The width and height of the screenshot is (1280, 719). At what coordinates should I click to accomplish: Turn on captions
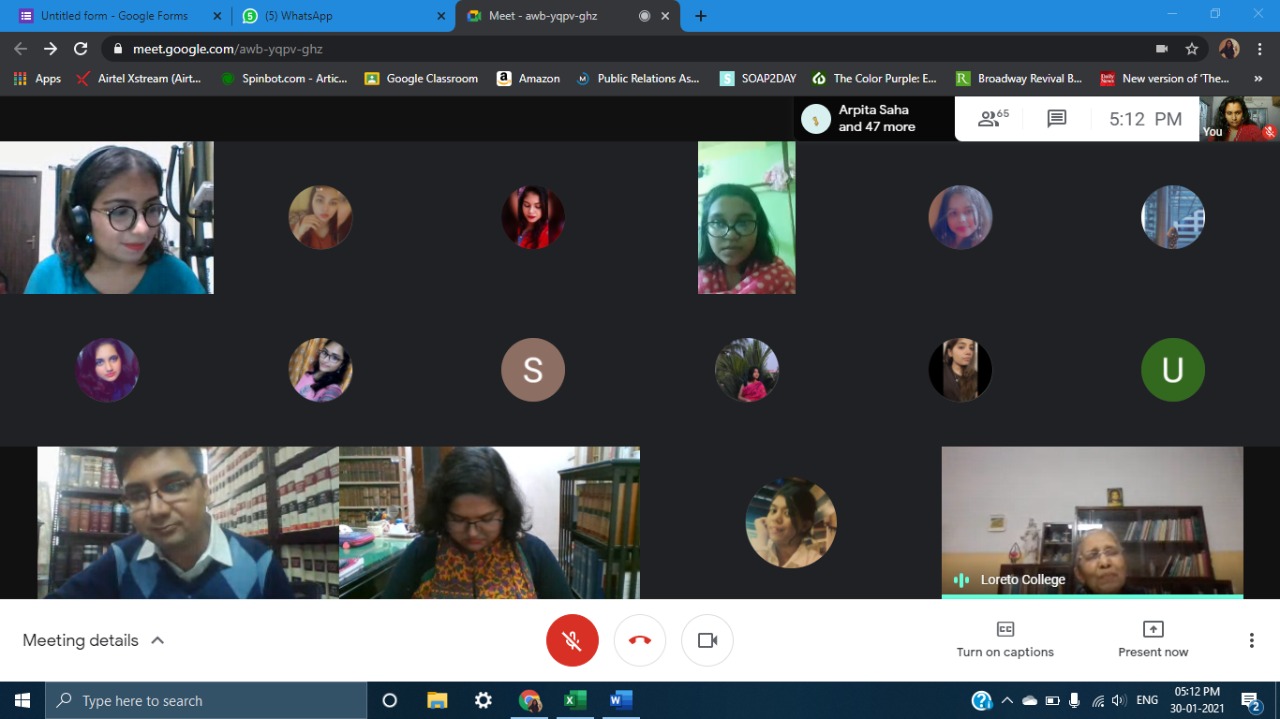click(1005, 640)
